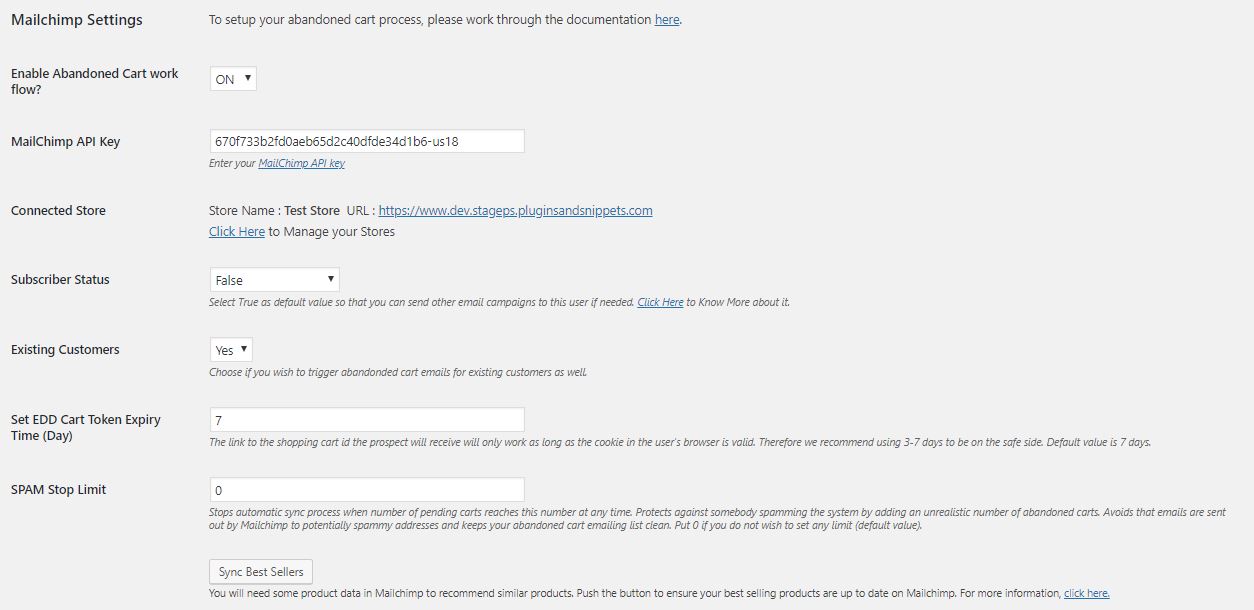Click the Test Store name text
1254x610 pixels.
[x=312, y=211]
